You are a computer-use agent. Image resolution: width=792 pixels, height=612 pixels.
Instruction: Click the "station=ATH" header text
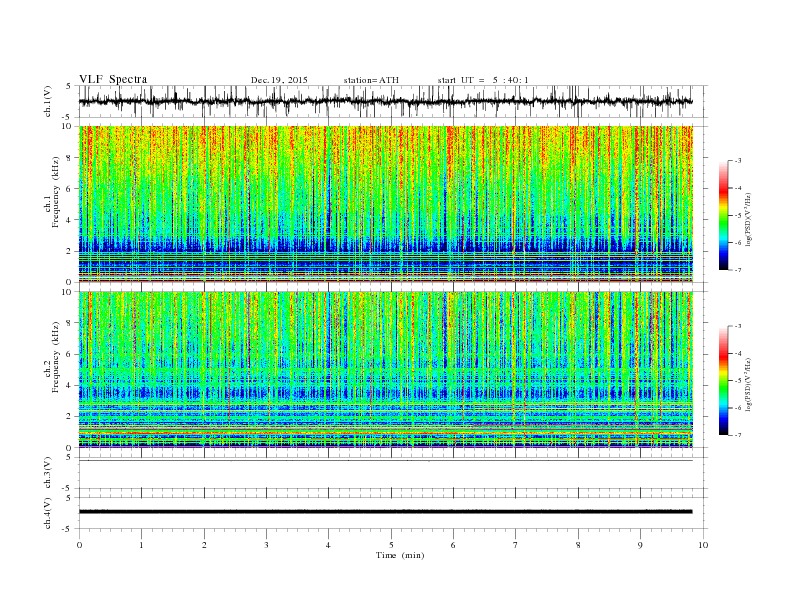coord(371,80)
